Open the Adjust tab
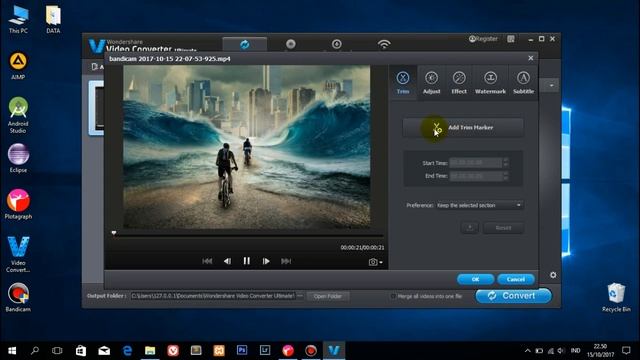640x360 pixels. coord(431,82)
